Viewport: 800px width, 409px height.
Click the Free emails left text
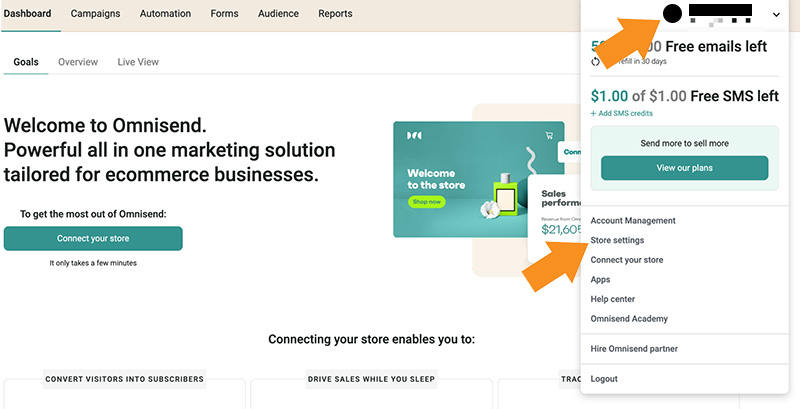[x=716, y=46]
